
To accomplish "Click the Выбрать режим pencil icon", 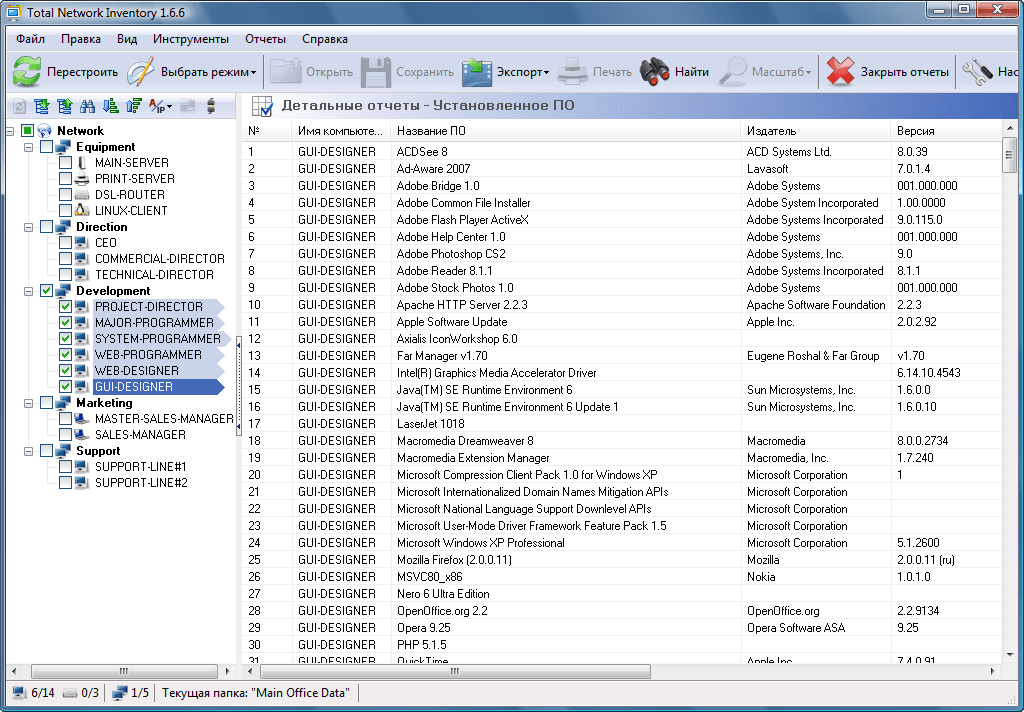I will coord(140,71).
